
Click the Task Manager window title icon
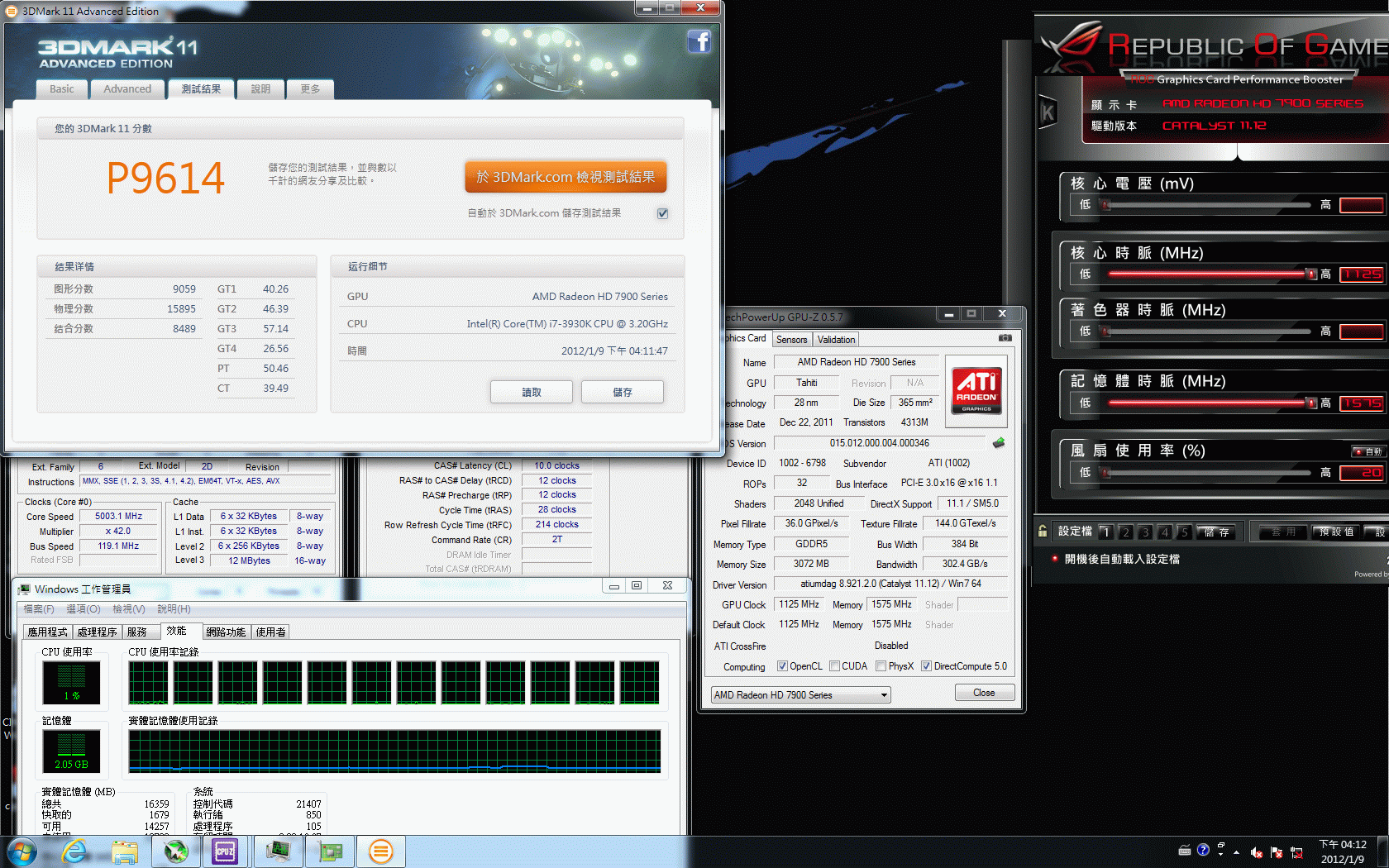[x=24, y=589]
